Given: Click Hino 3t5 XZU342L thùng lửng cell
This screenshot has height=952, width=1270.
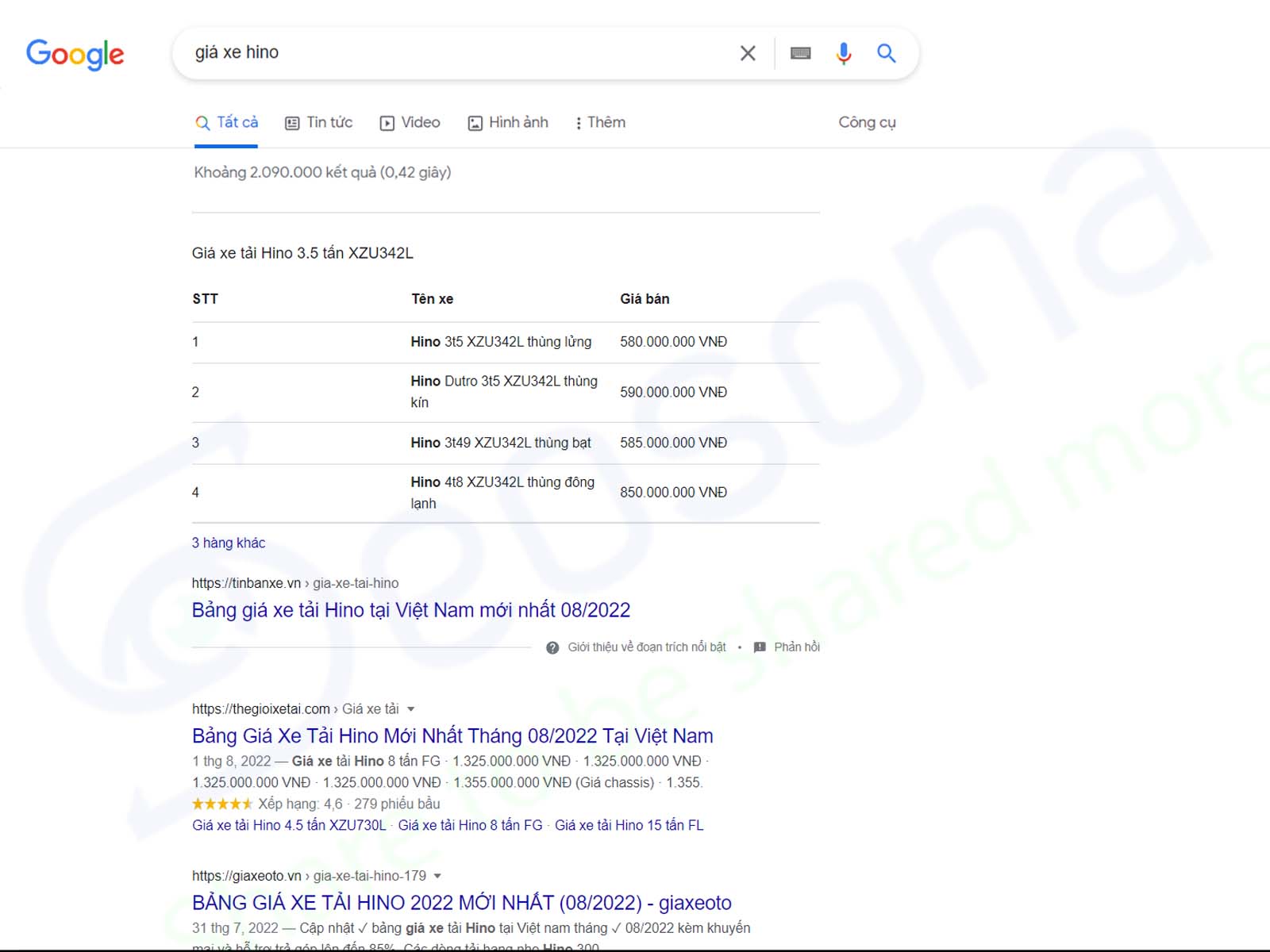Looking at the screenshot, I should click(501, 342).
